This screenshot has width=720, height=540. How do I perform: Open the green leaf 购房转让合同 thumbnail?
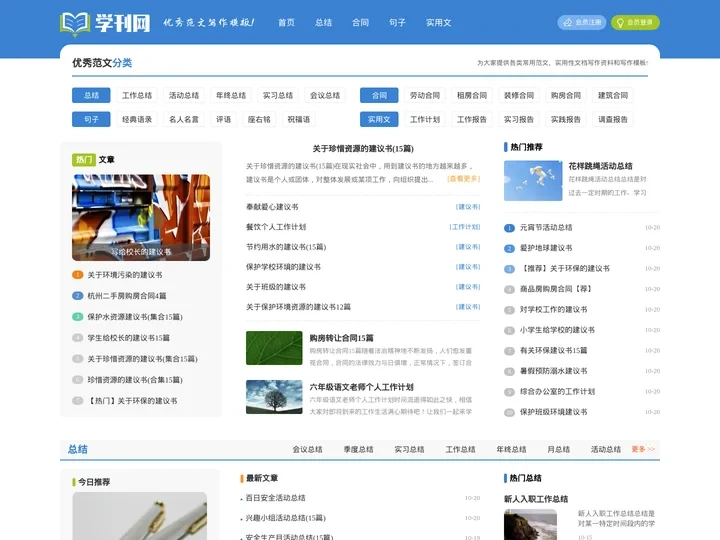[x=274, y=348]
